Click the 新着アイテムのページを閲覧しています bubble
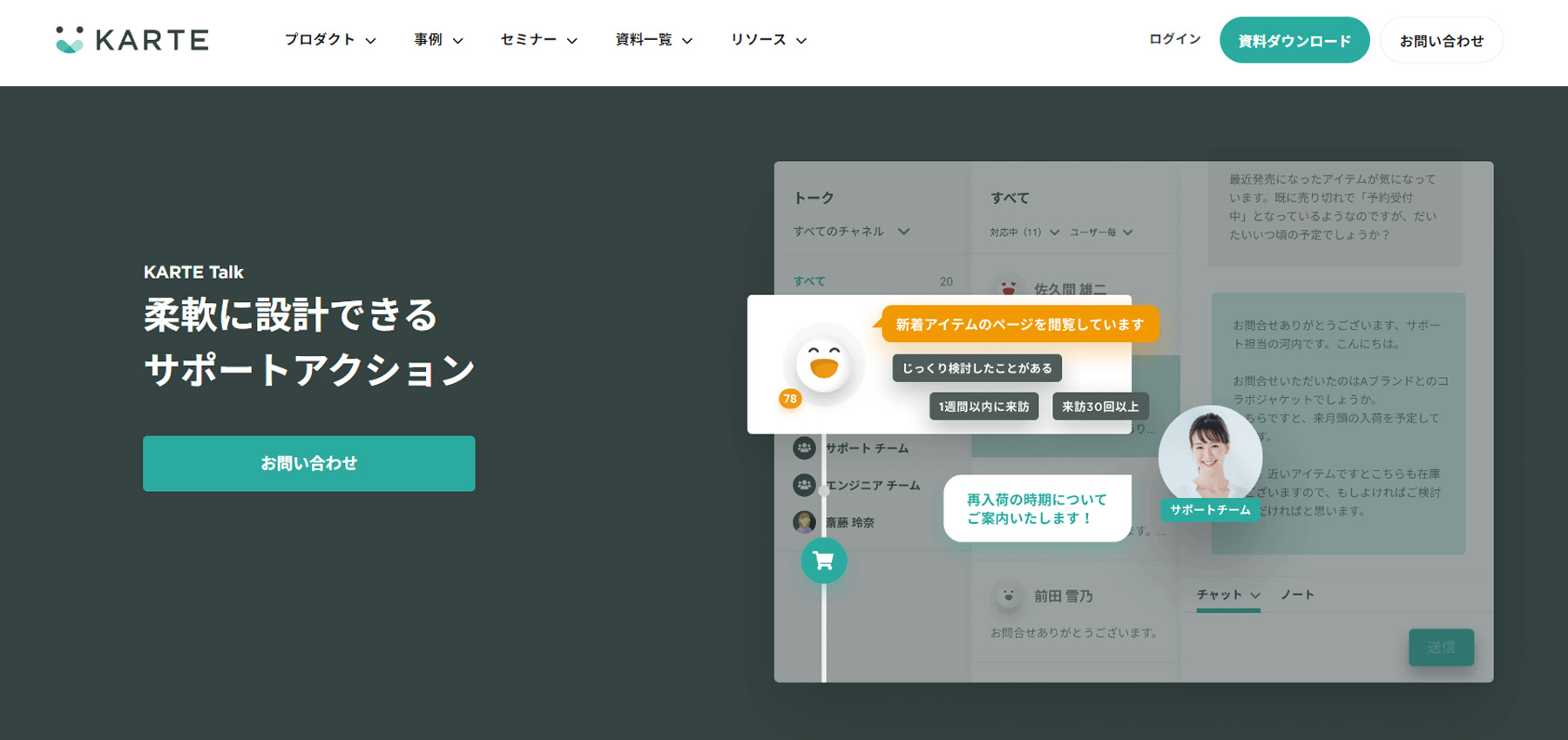The height and width of the screenshot is (740, 1568). point(1019,324)
